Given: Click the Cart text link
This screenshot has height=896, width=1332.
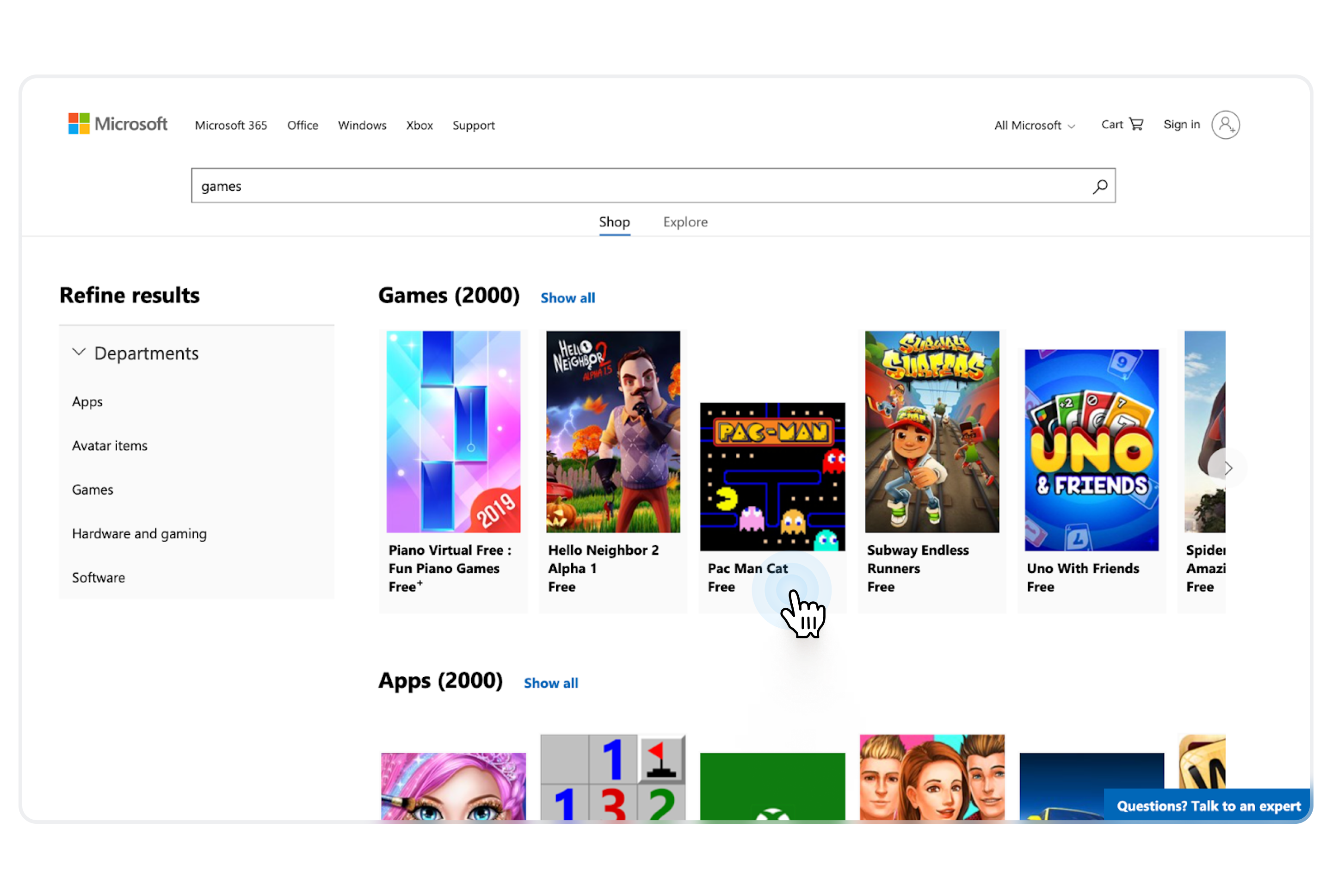Looking at the screenshot, I should [x=1112, y=124].
